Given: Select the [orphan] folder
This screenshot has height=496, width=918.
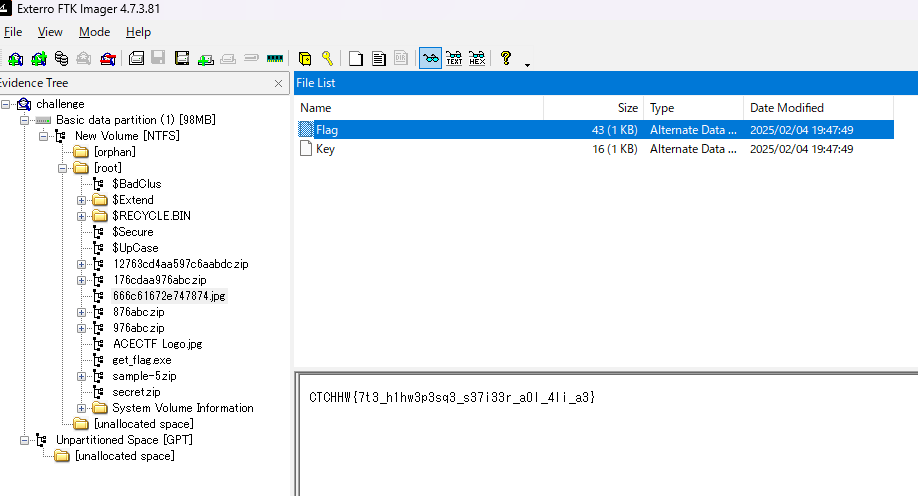Looking at the screenshot, I should pyautogui.click(x=115, y=152).
